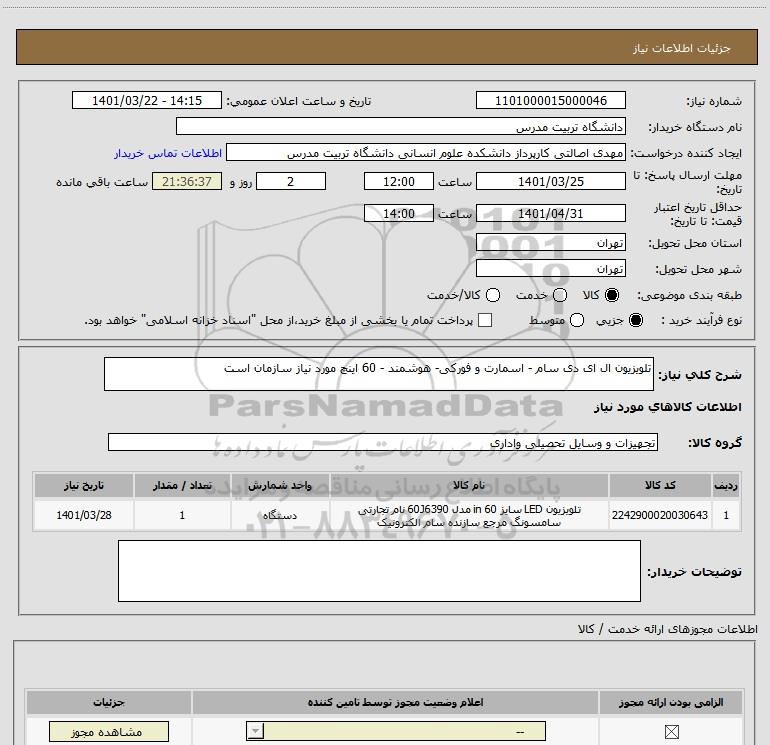The height and width of the screenshot is (745, 770).
Task: Select the جزیی purchase type radio
Action: tap(636, 320)
